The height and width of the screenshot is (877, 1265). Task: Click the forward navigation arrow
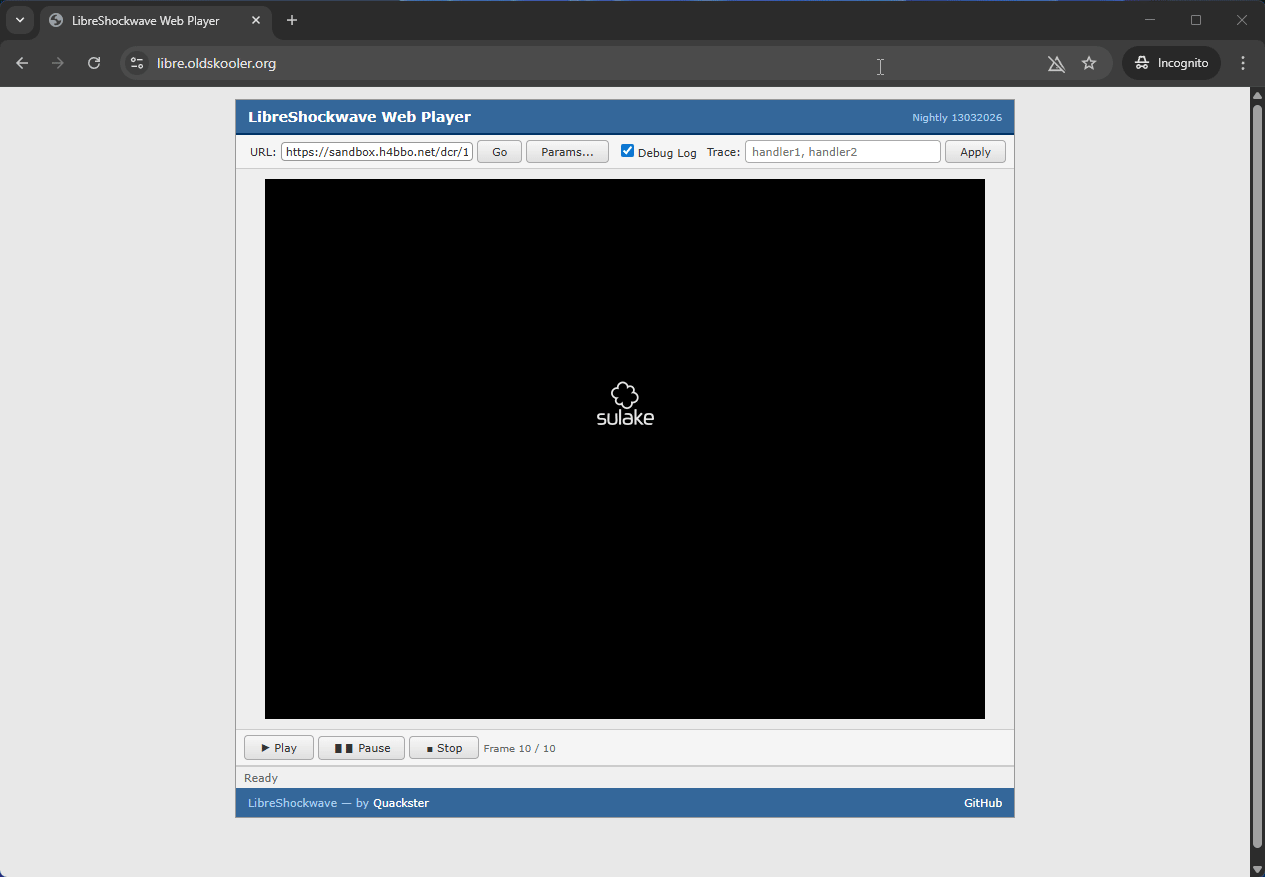click(x=58, y=63)
